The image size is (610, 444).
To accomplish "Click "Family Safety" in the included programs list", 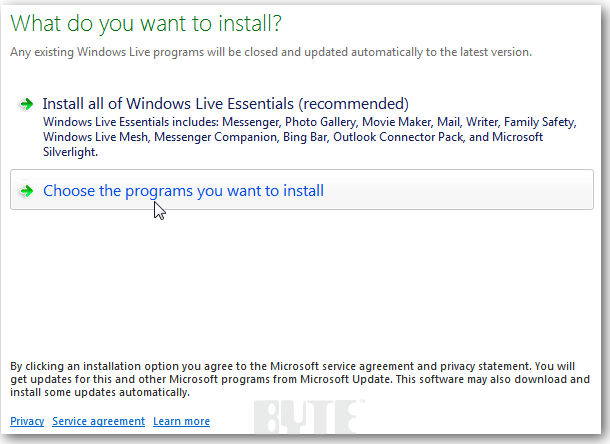I will [x=539, y=122].
